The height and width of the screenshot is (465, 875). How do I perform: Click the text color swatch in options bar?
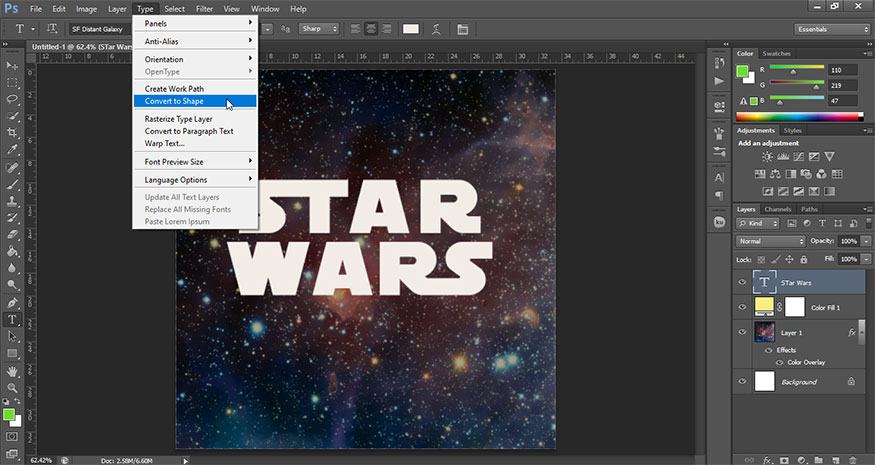[x=411, y=29]
